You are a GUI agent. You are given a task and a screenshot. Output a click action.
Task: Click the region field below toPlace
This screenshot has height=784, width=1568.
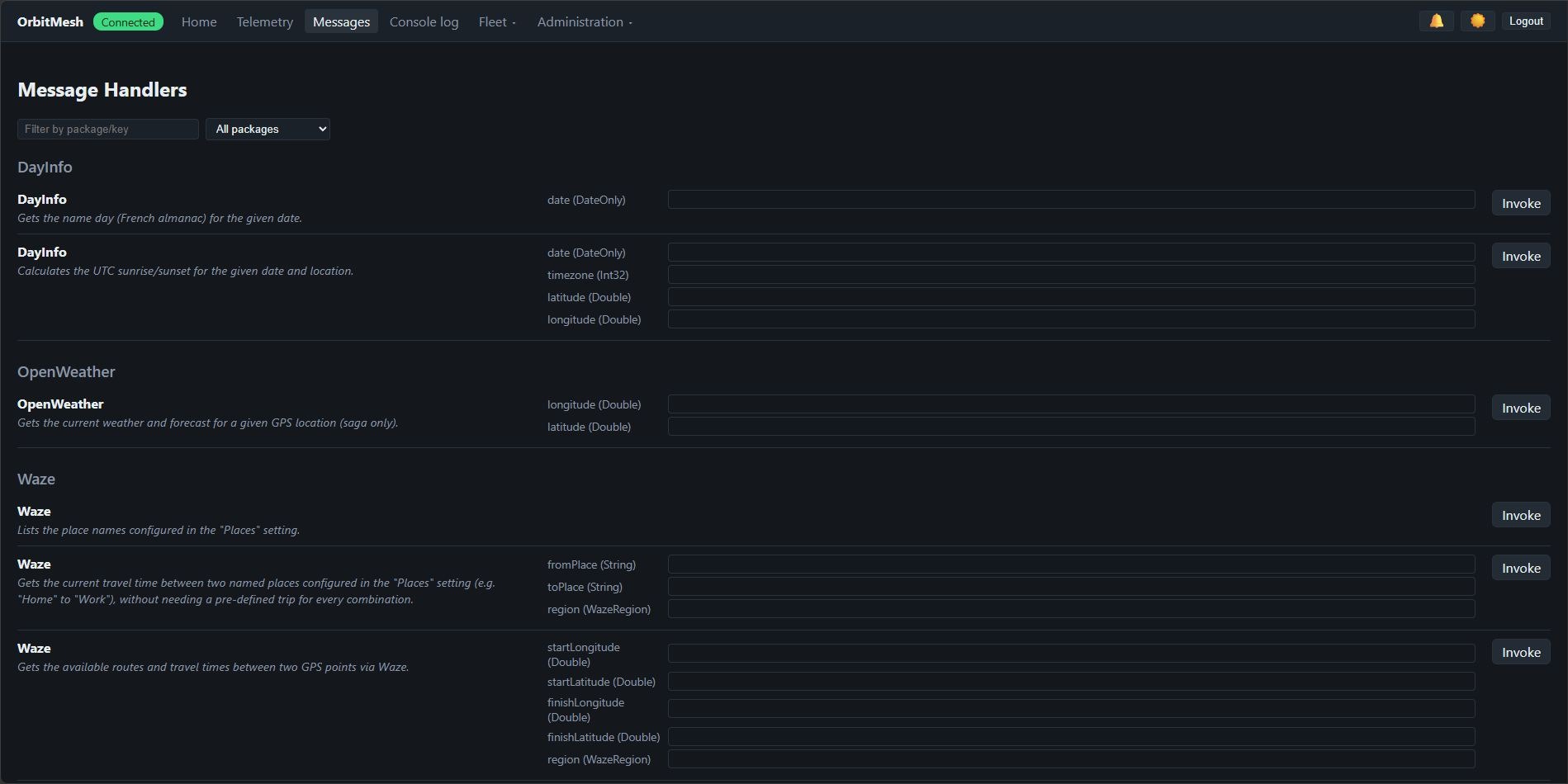coord(1071,609)
